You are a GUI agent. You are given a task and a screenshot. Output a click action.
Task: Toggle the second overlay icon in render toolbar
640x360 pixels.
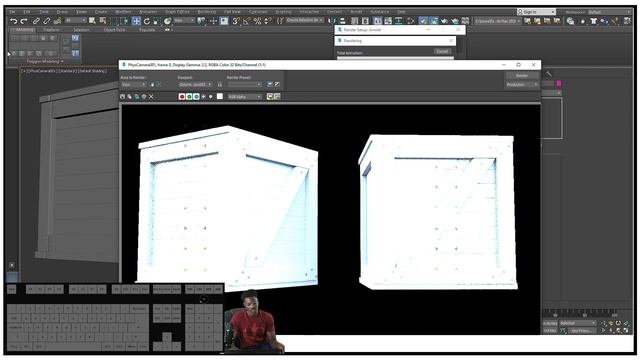tap(277, 97)
